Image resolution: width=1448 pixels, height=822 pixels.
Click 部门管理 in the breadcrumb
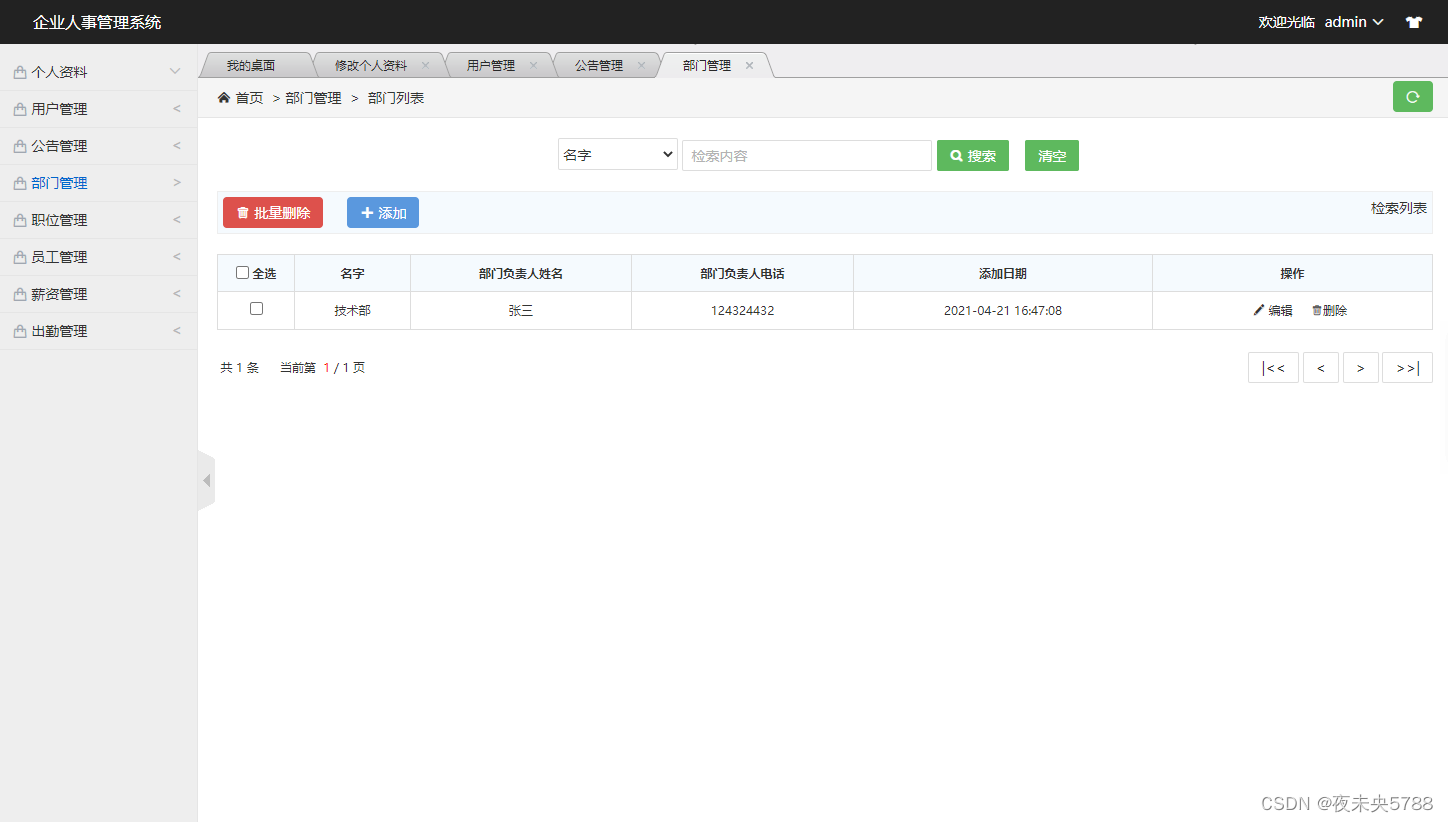(x=313, y=98)
